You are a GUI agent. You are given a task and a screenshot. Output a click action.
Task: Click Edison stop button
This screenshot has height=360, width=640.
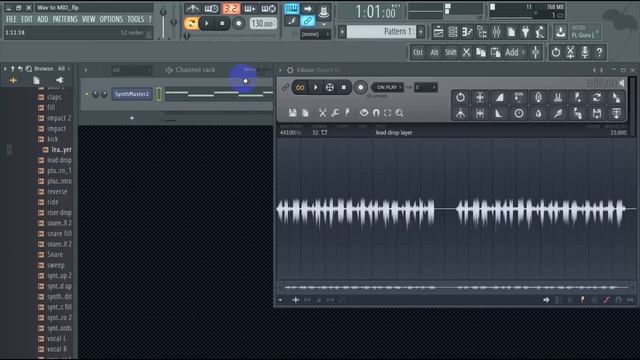[344, 88]
